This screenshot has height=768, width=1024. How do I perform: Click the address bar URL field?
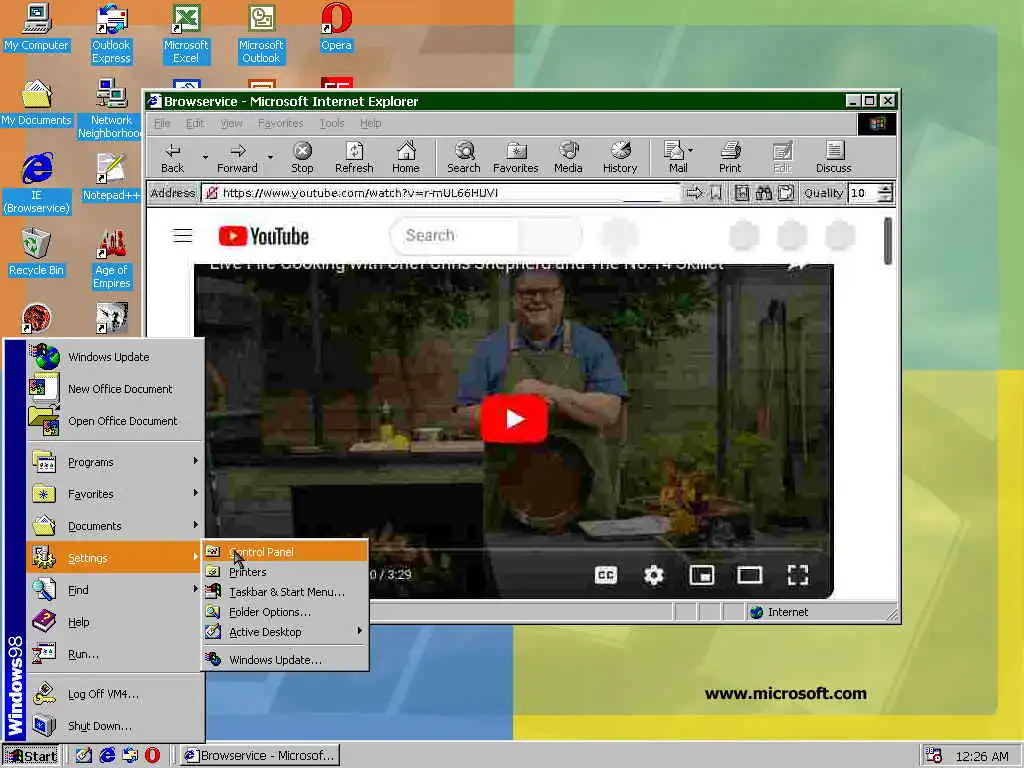pyautogui.click(x=440, y=193)
